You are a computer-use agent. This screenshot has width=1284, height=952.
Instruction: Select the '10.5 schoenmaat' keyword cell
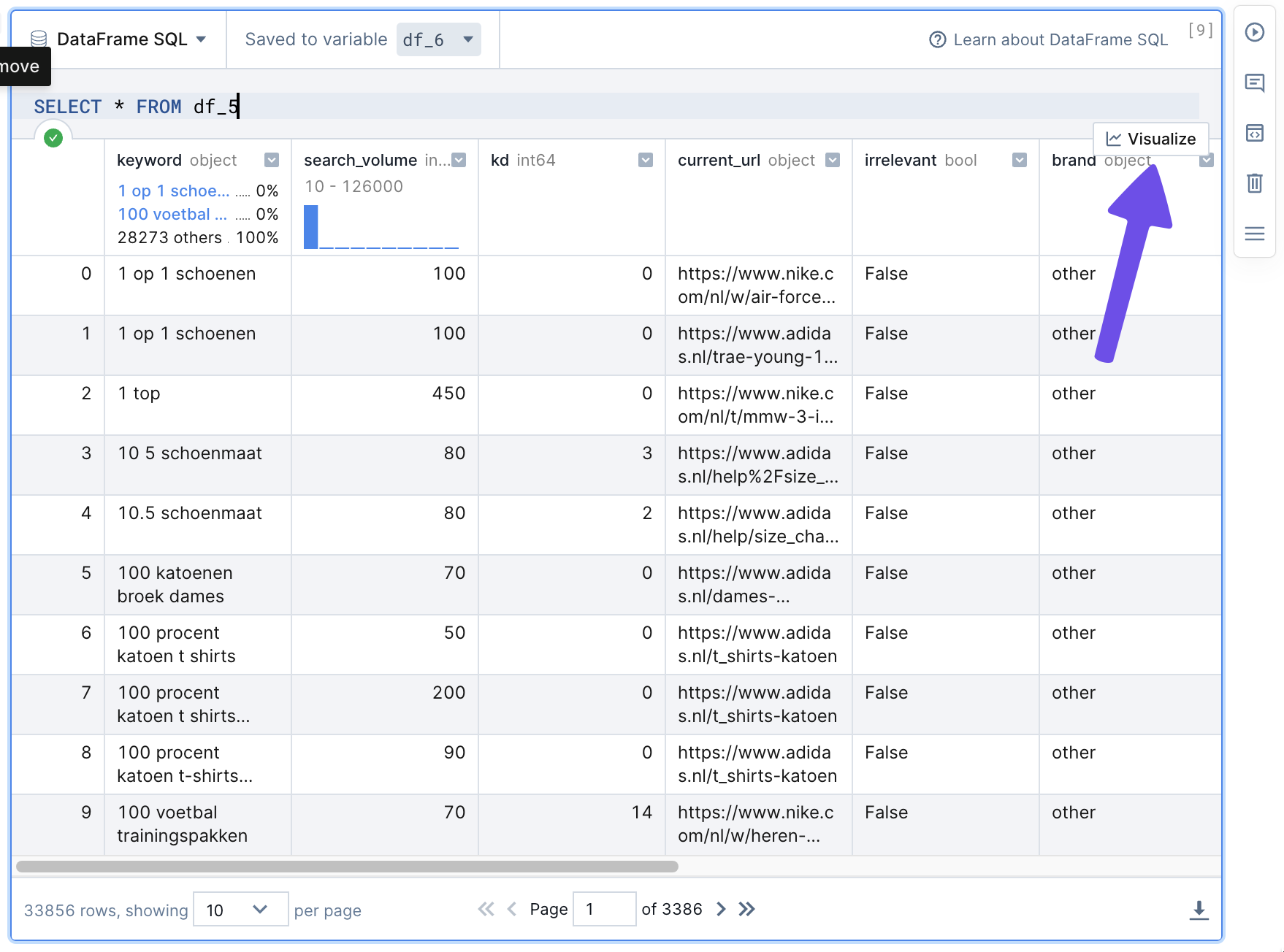(198, 525)
